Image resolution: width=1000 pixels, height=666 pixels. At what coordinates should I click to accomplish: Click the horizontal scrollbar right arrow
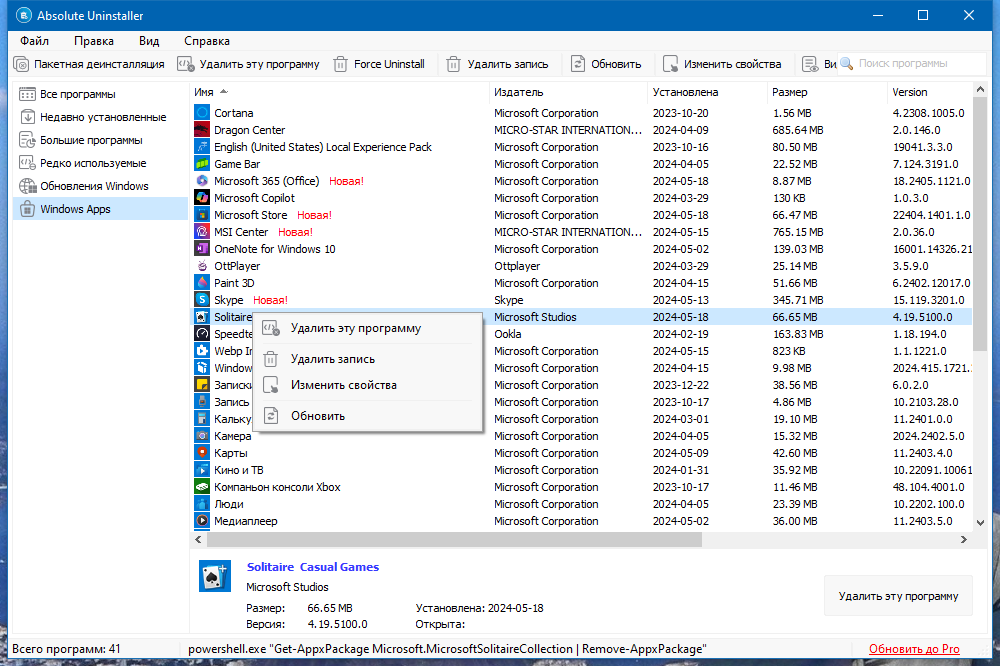[x=964, y=540]
